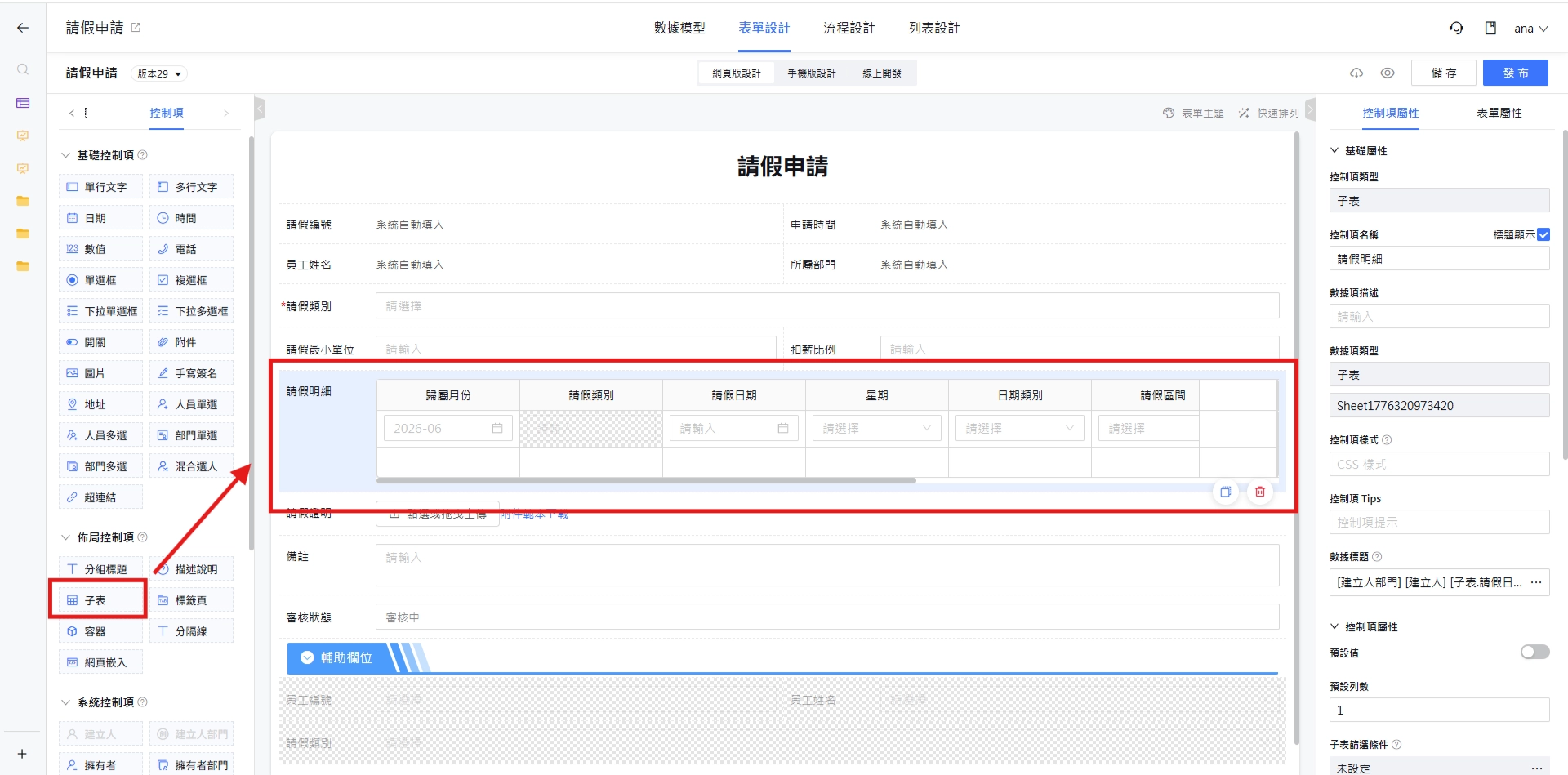Switch to the 列表設計 tab
Image resolution: width=1568 pixels, height=775 pixels.
(x=934, y=28)
